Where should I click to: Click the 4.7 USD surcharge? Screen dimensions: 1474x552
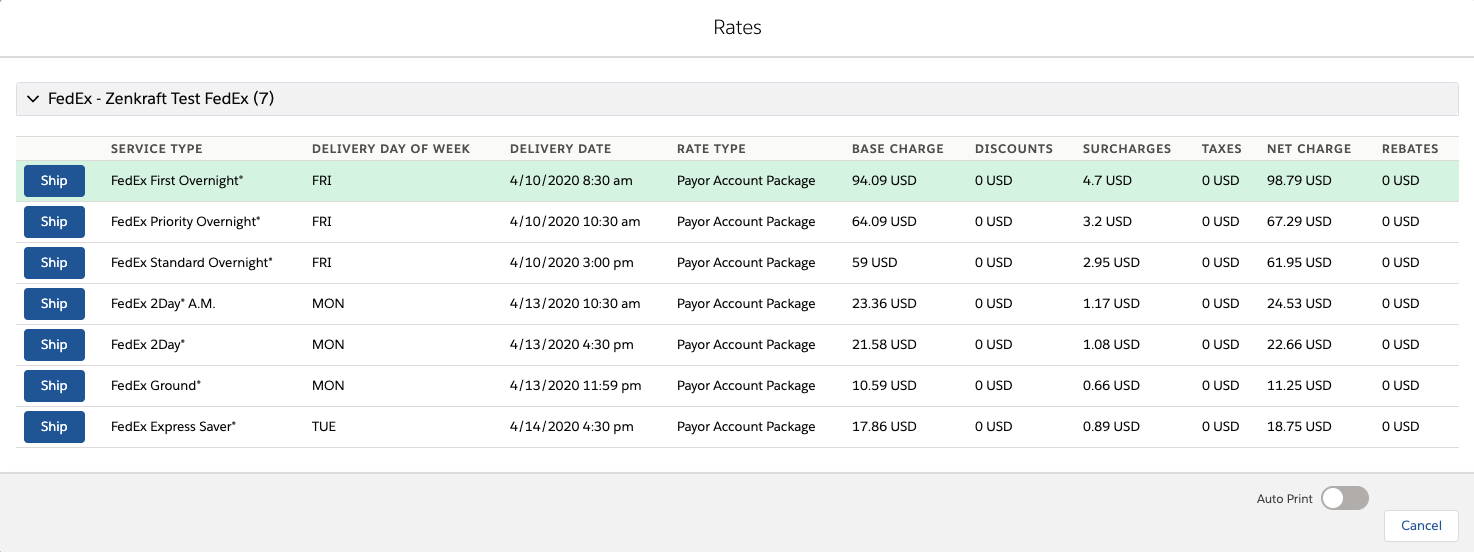coord(1107,181)
